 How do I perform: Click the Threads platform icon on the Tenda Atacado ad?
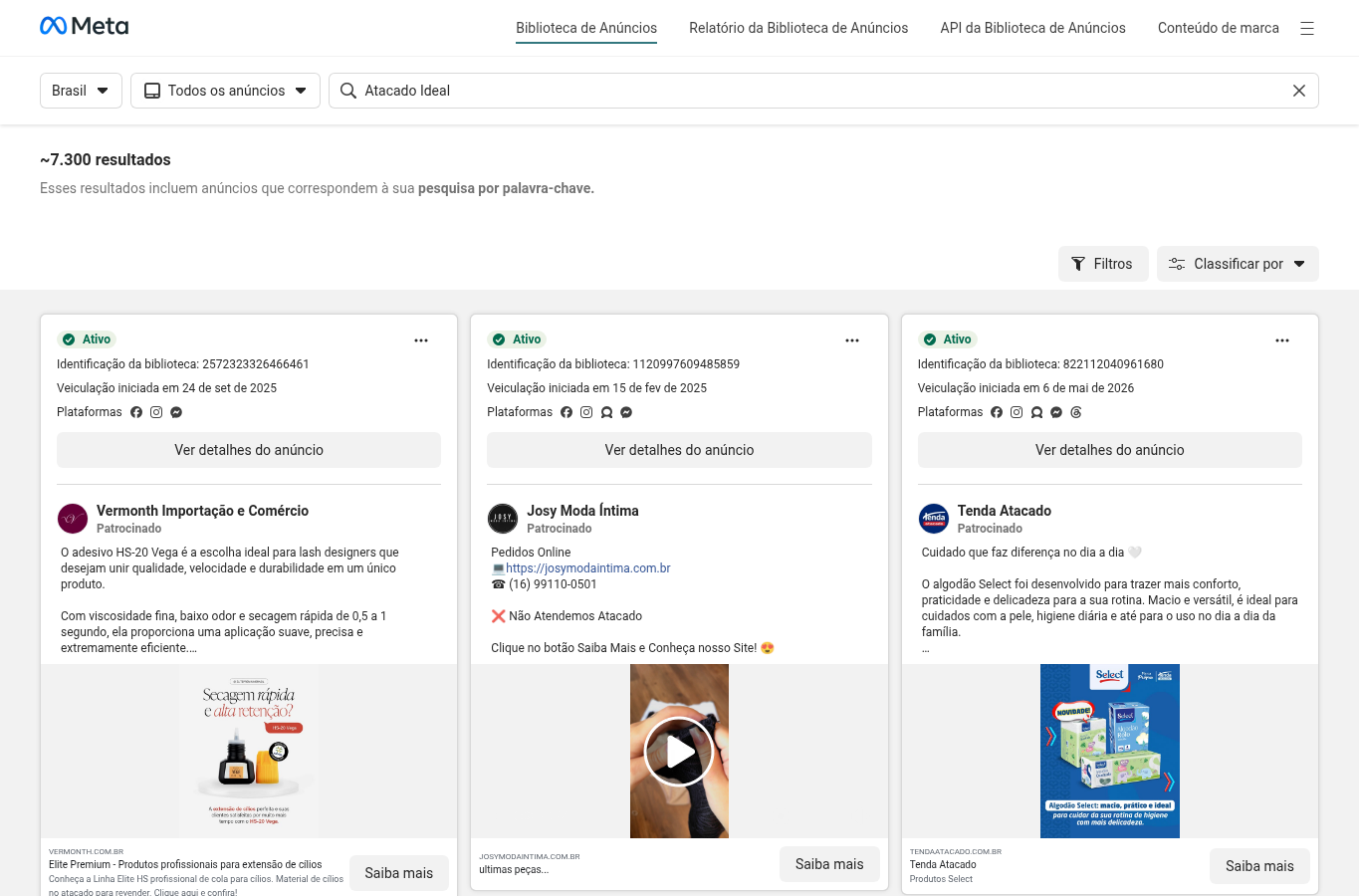tap(1076, 412)
